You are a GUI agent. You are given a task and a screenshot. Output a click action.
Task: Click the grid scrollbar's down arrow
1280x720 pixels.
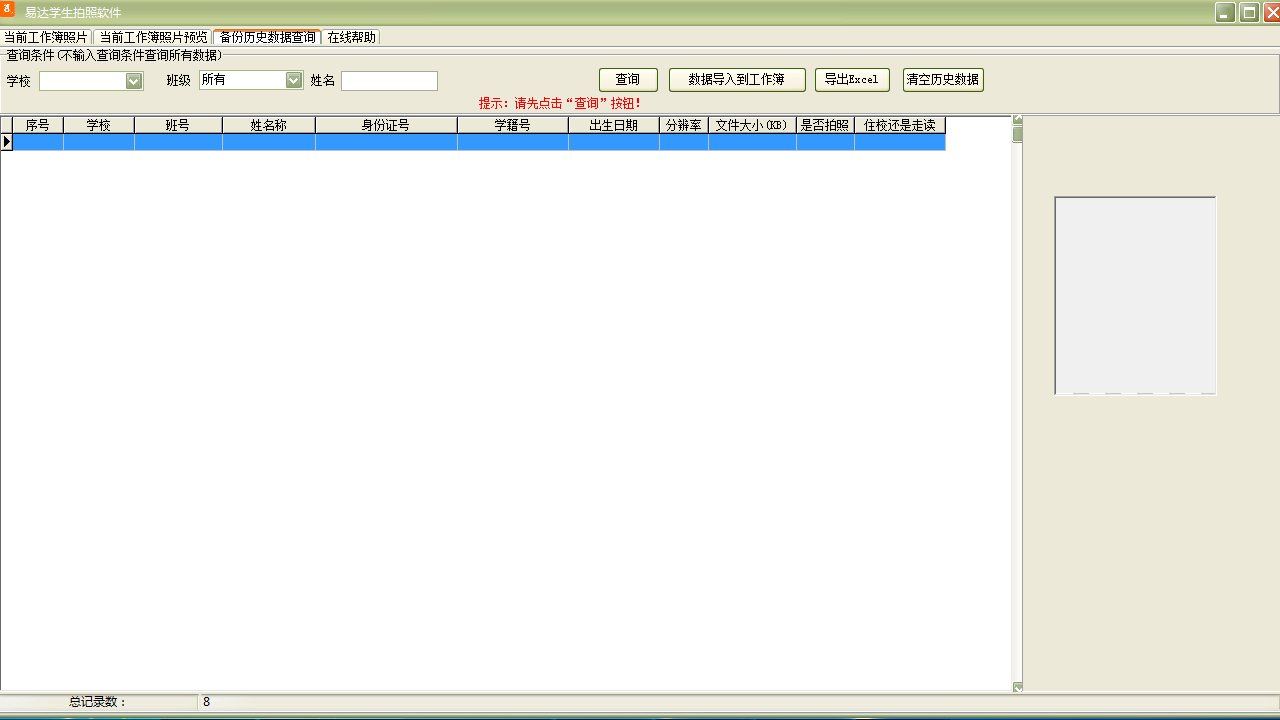[x=1018, y=687]
